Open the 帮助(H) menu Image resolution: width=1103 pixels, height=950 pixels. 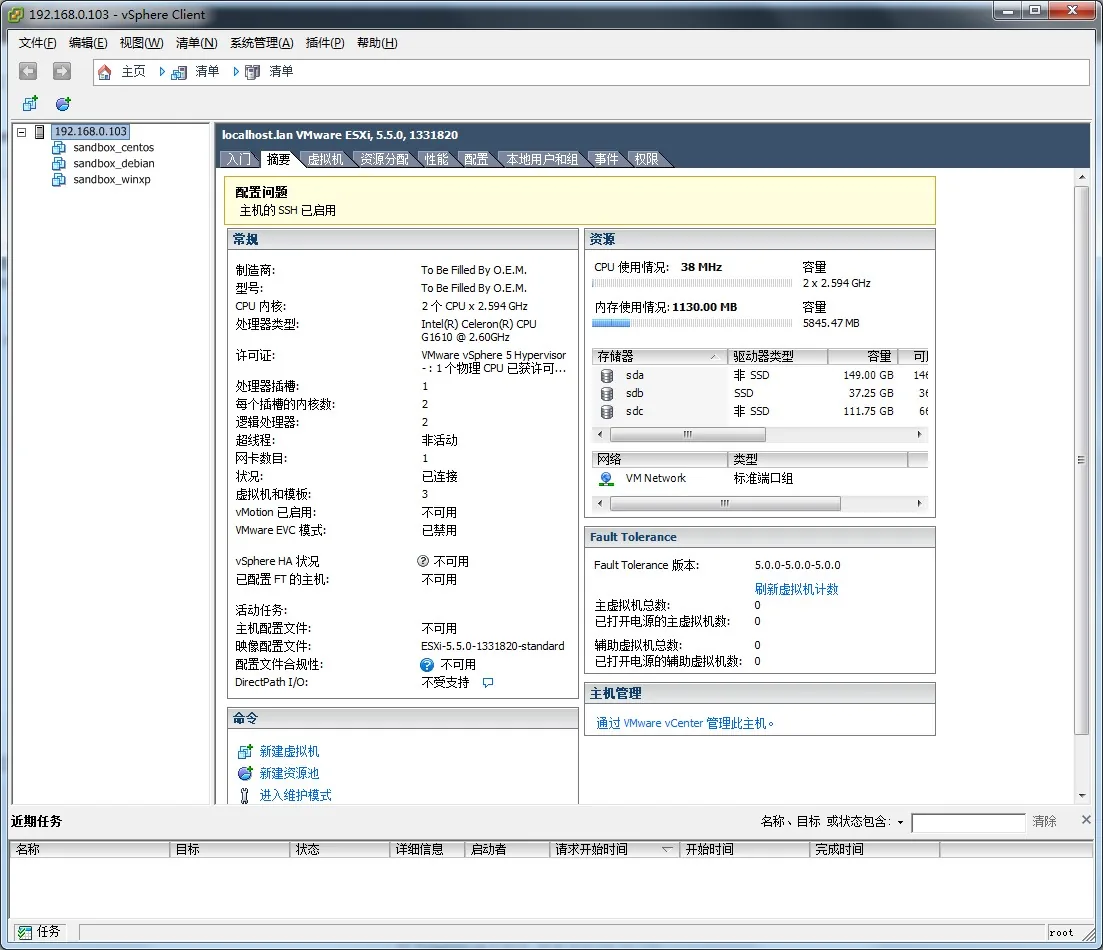click(x=377, y=43)
